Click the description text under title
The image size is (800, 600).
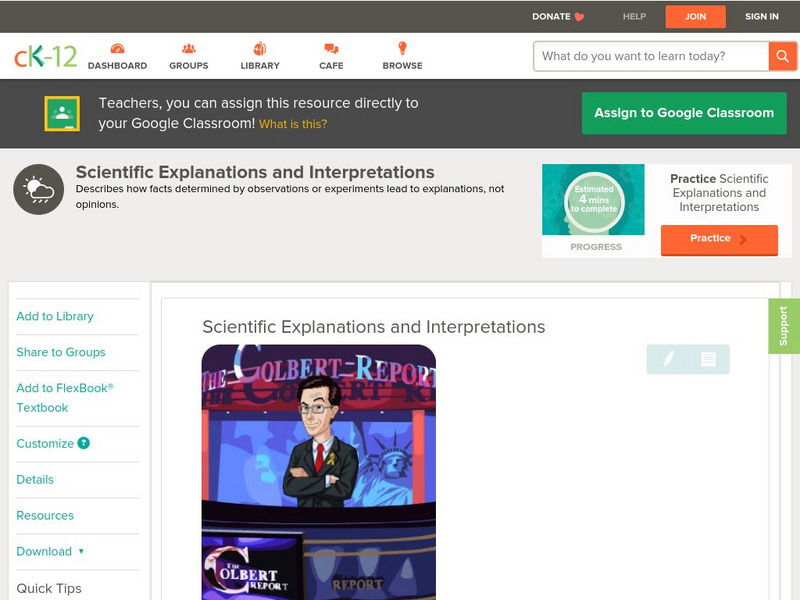(290, 196)
